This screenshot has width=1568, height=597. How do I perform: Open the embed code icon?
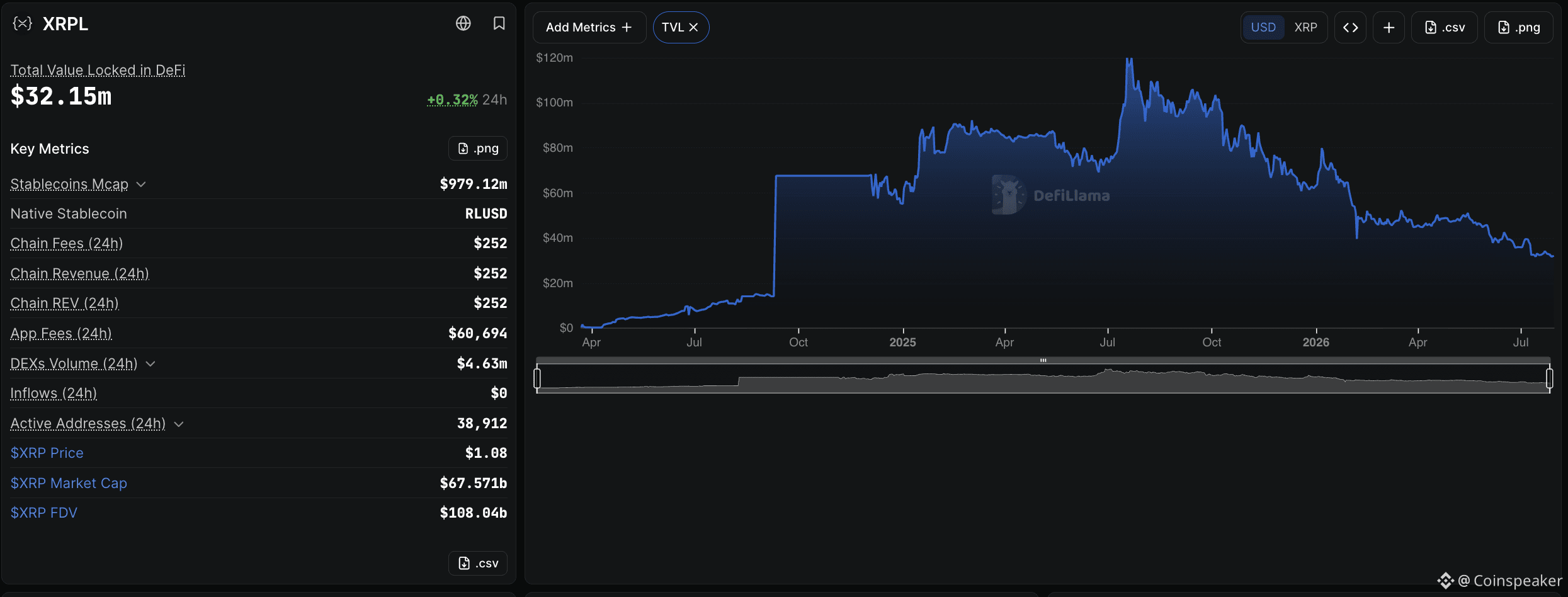click(x=1350, y=27)
